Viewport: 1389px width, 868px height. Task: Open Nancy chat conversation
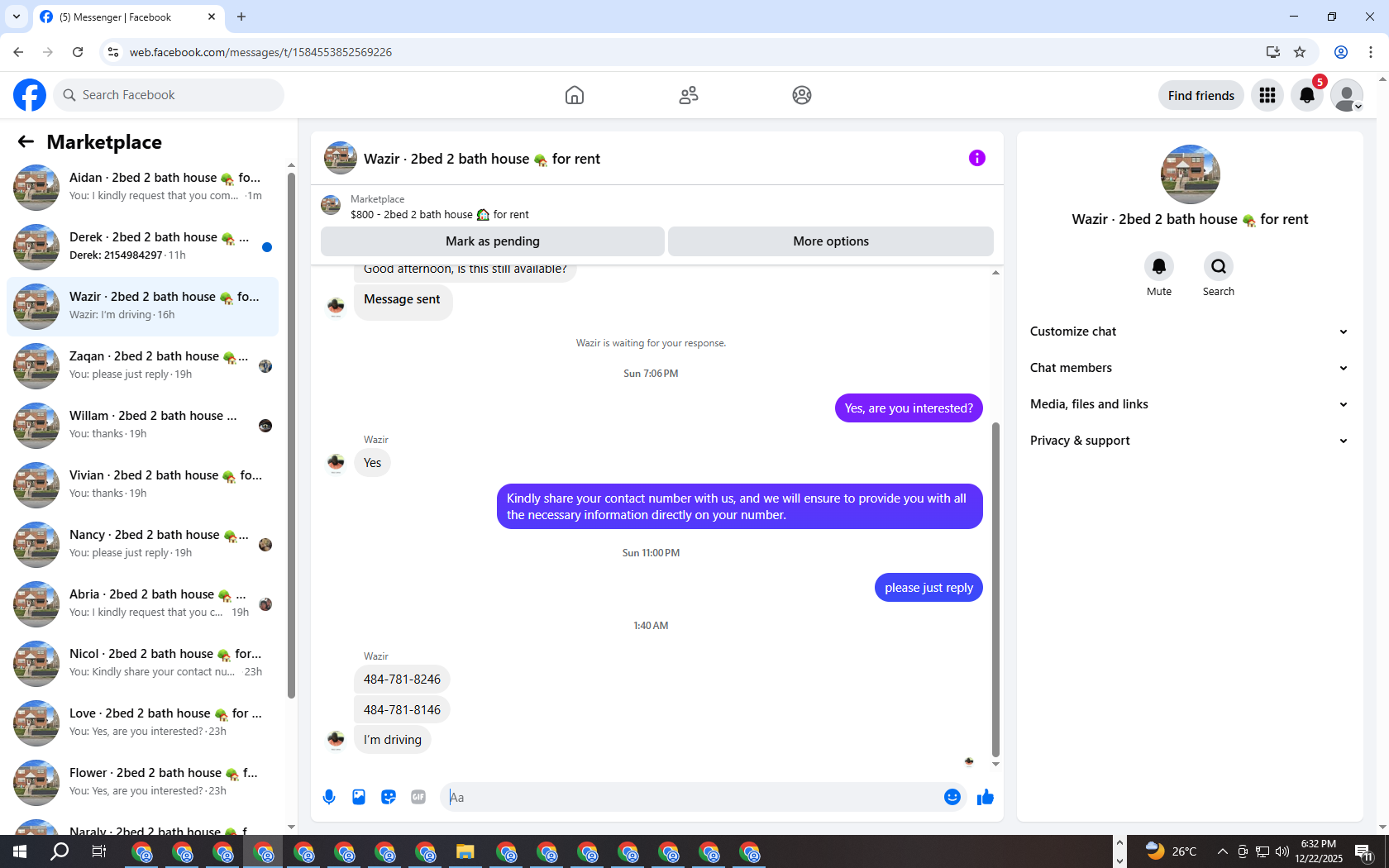(x=142, y=545)
